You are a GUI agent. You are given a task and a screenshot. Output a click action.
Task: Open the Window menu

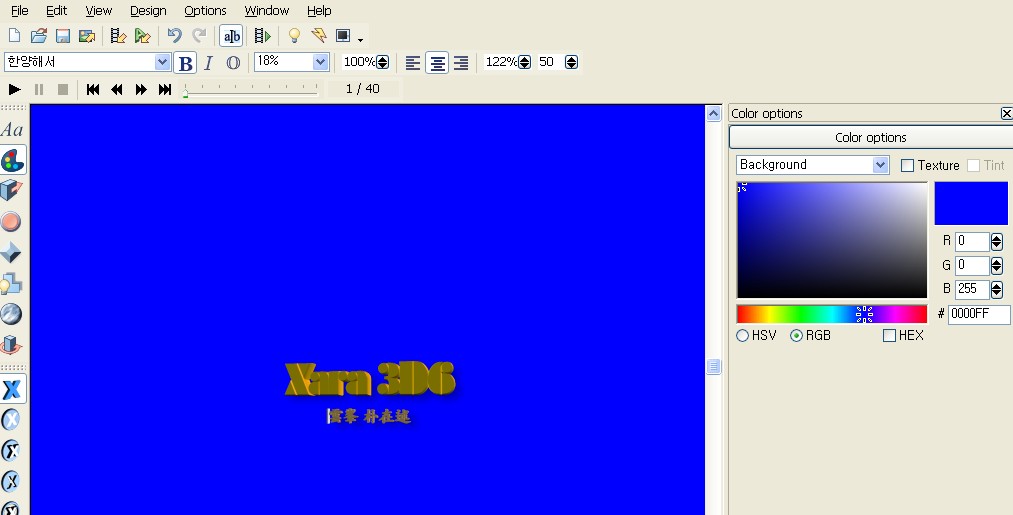tap(266, 11)
